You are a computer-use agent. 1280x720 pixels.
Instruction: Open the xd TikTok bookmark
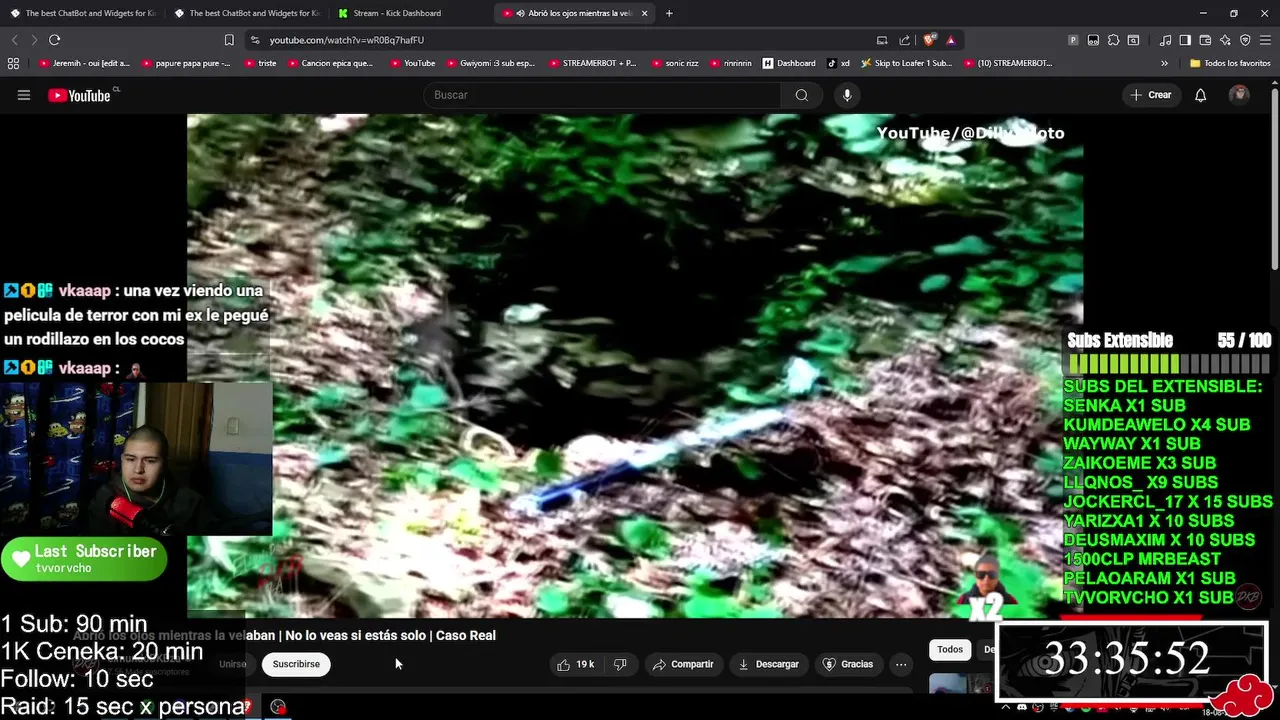(838, 63)
